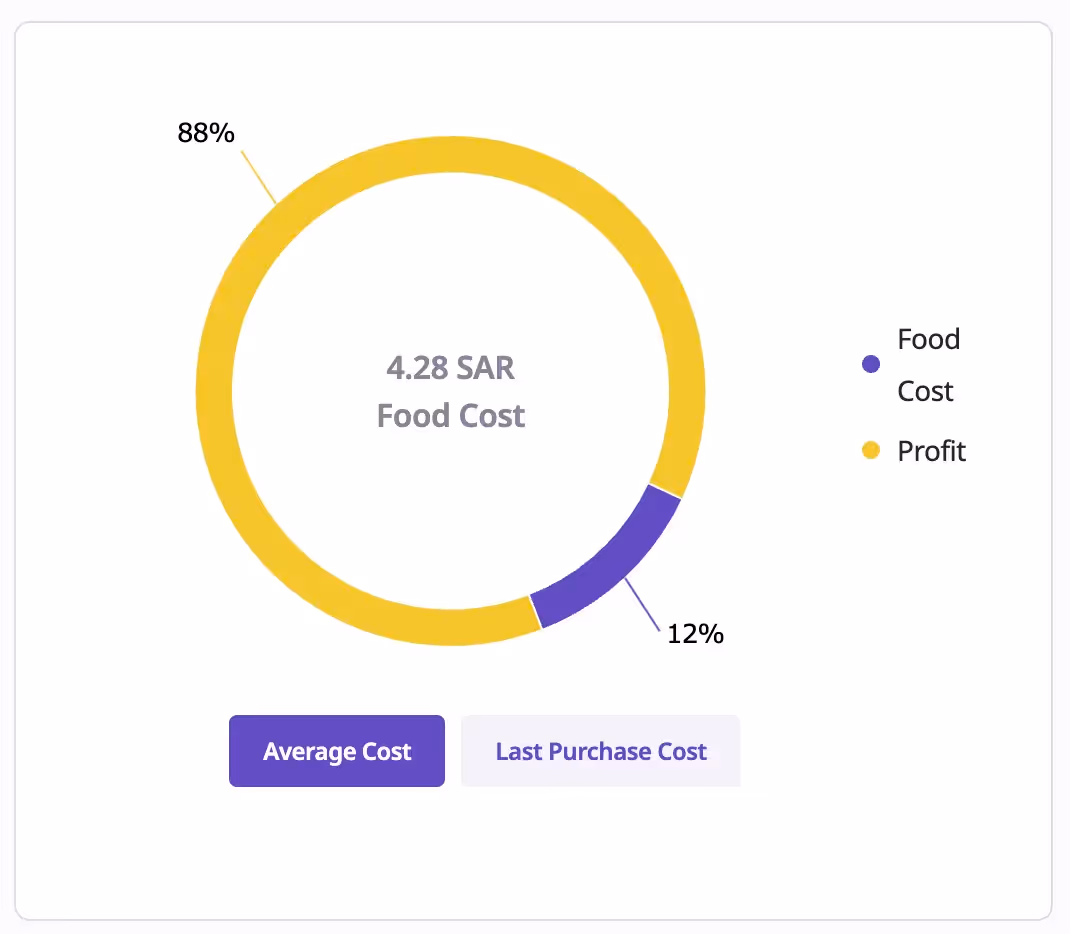Viewport: 1070px width, 934px height.
Task: Click the purple Food Cost legend dot
Action: [x=871, y=364]
